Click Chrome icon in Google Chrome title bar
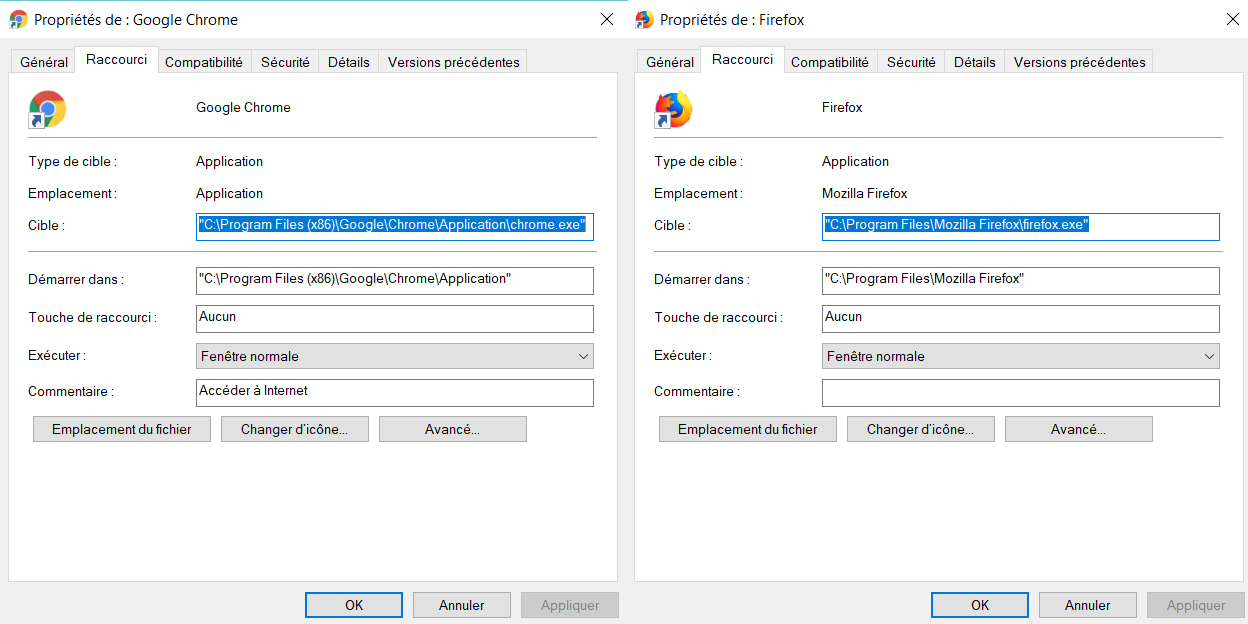 18,19
